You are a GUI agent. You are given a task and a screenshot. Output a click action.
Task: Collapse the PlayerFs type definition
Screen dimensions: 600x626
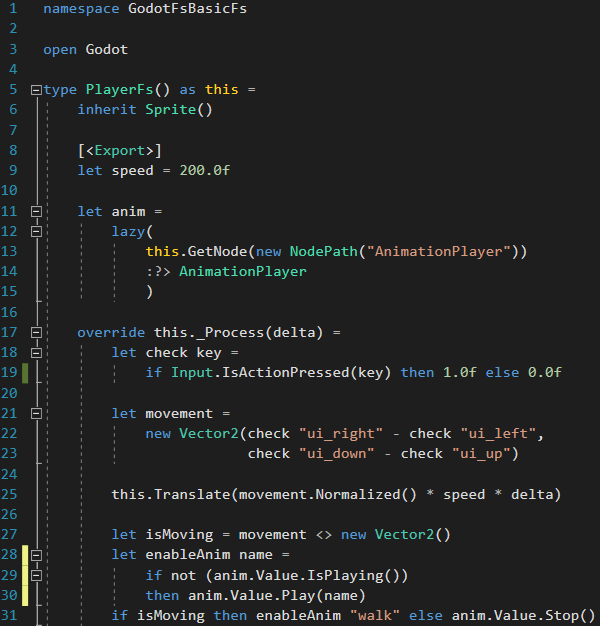[36, 90]
